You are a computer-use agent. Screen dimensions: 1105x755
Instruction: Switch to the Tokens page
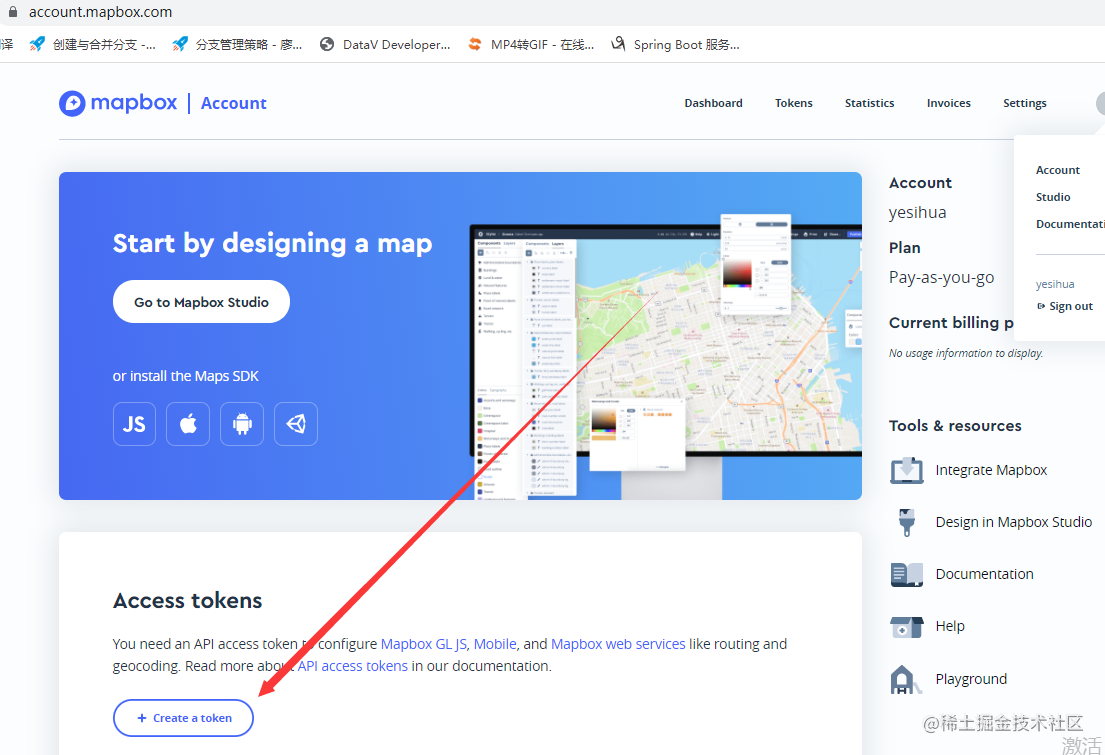coord(793,102)
